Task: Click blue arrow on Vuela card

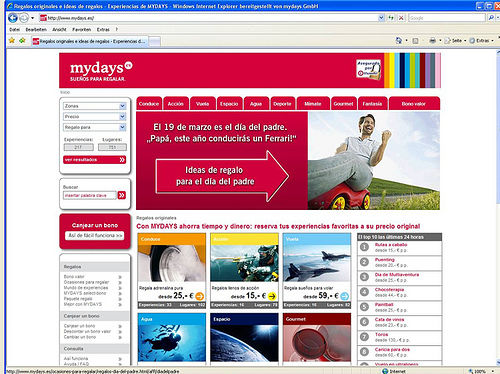Action: pos(345,296)
